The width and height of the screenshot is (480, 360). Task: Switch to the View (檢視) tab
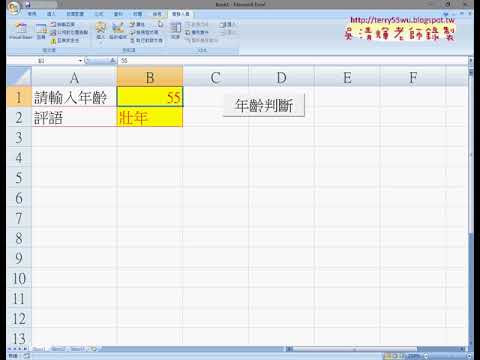[x=157, y=14]
